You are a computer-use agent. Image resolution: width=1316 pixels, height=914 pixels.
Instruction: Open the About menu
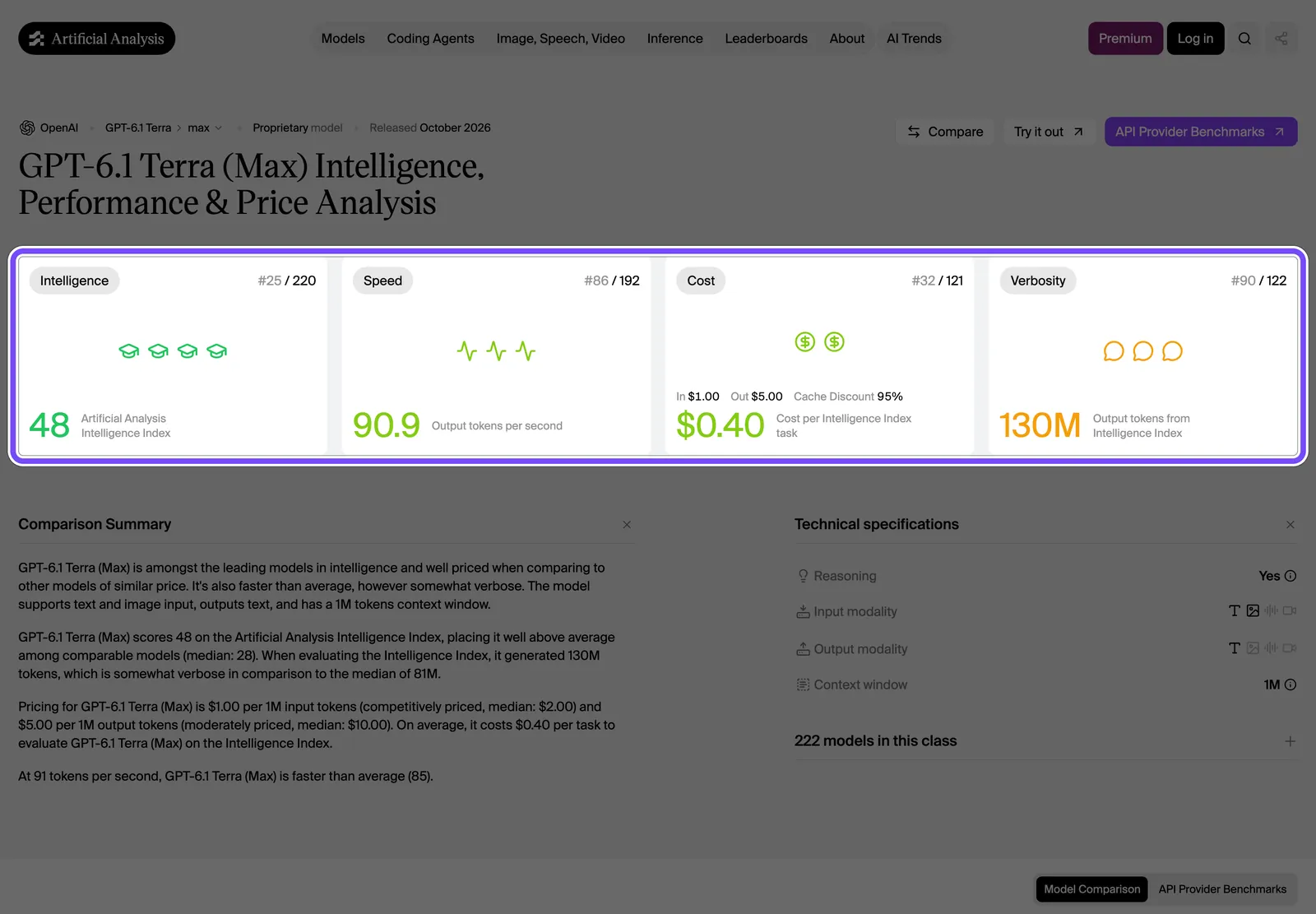847,39
